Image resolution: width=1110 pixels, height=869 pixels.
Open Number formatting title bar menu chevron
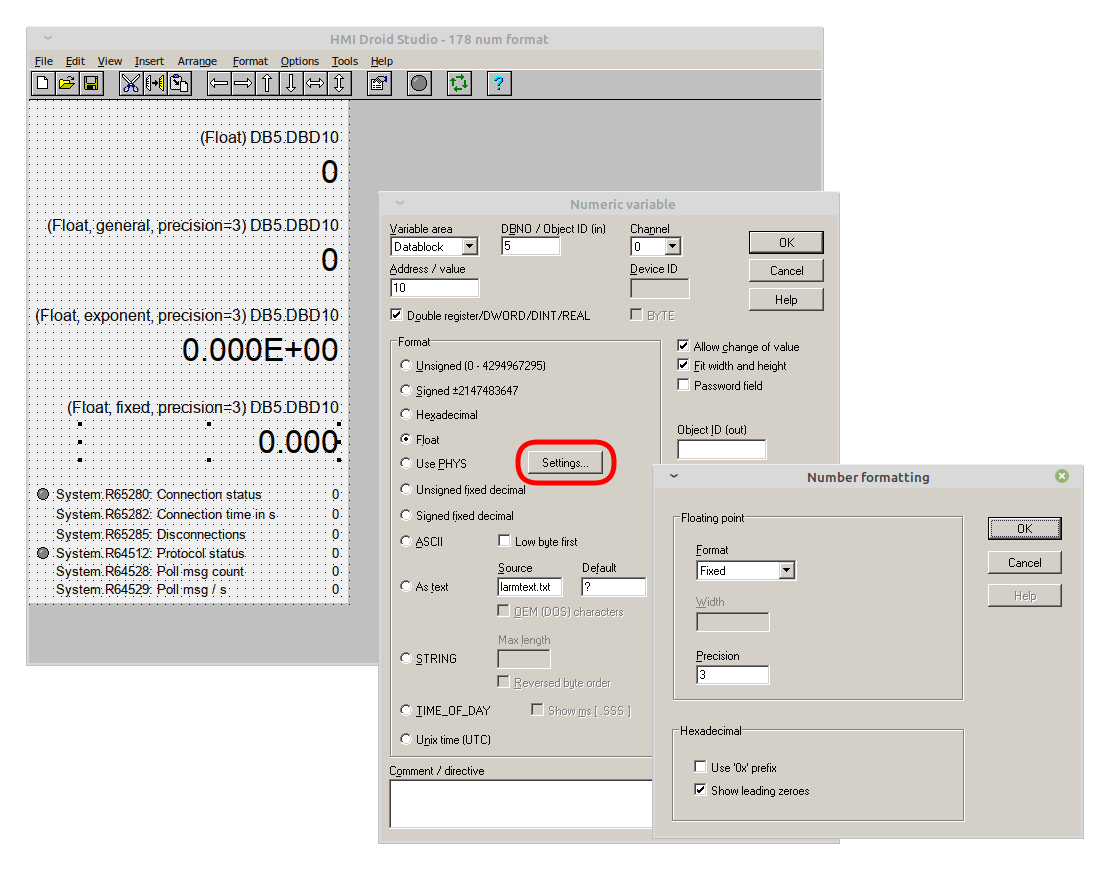coord(674,476)
